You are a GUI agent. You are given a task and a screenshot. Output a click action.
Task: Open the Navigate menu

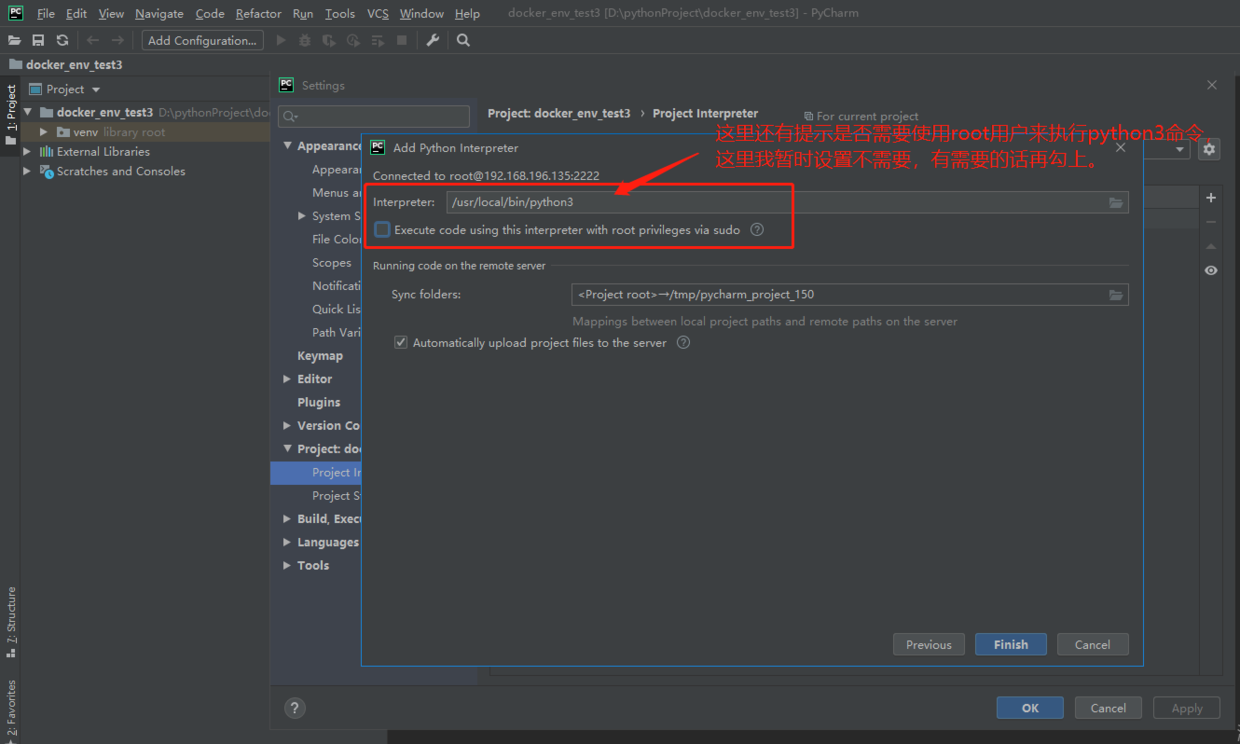tap(159, 13)
